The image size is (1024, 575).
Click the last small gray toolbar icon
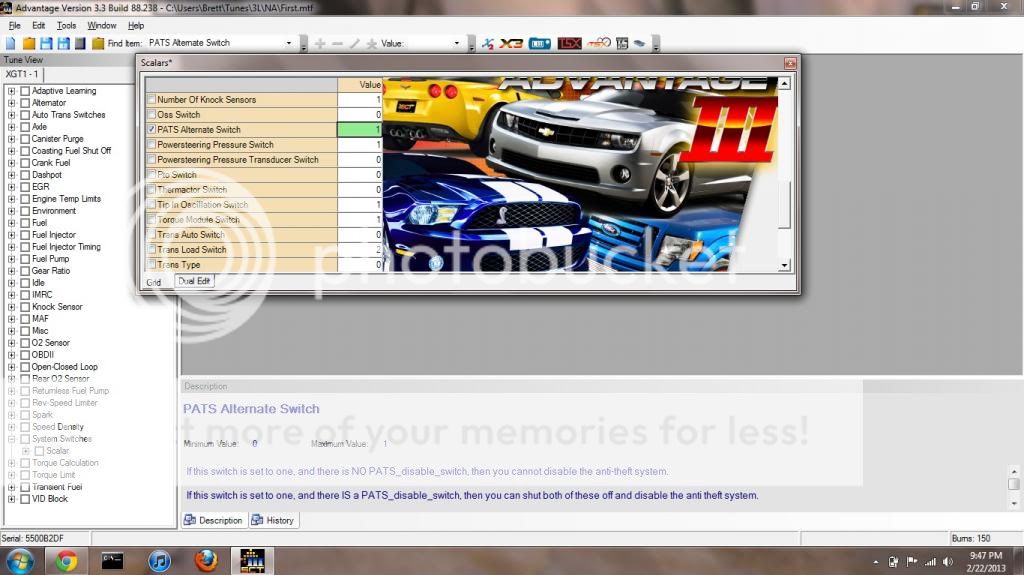point(639,44)
